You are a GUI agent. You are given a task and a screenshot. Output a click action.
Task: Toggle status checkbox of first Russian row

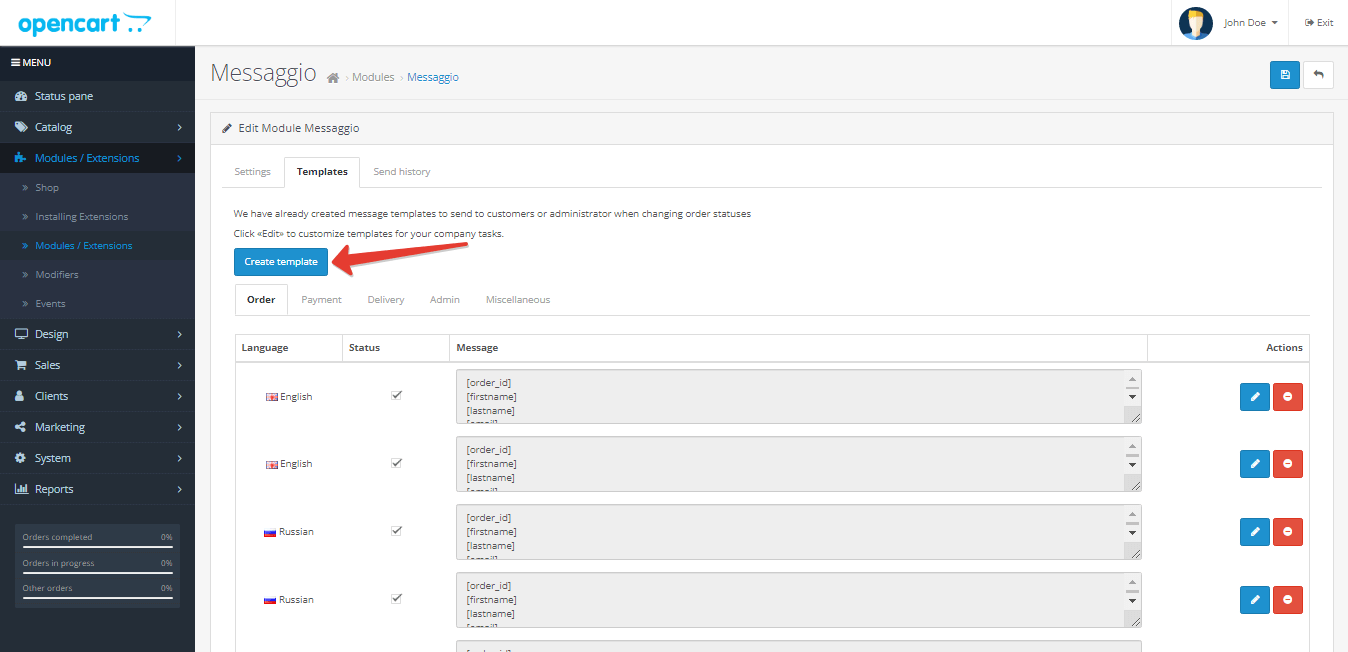(x=396, y=530)
